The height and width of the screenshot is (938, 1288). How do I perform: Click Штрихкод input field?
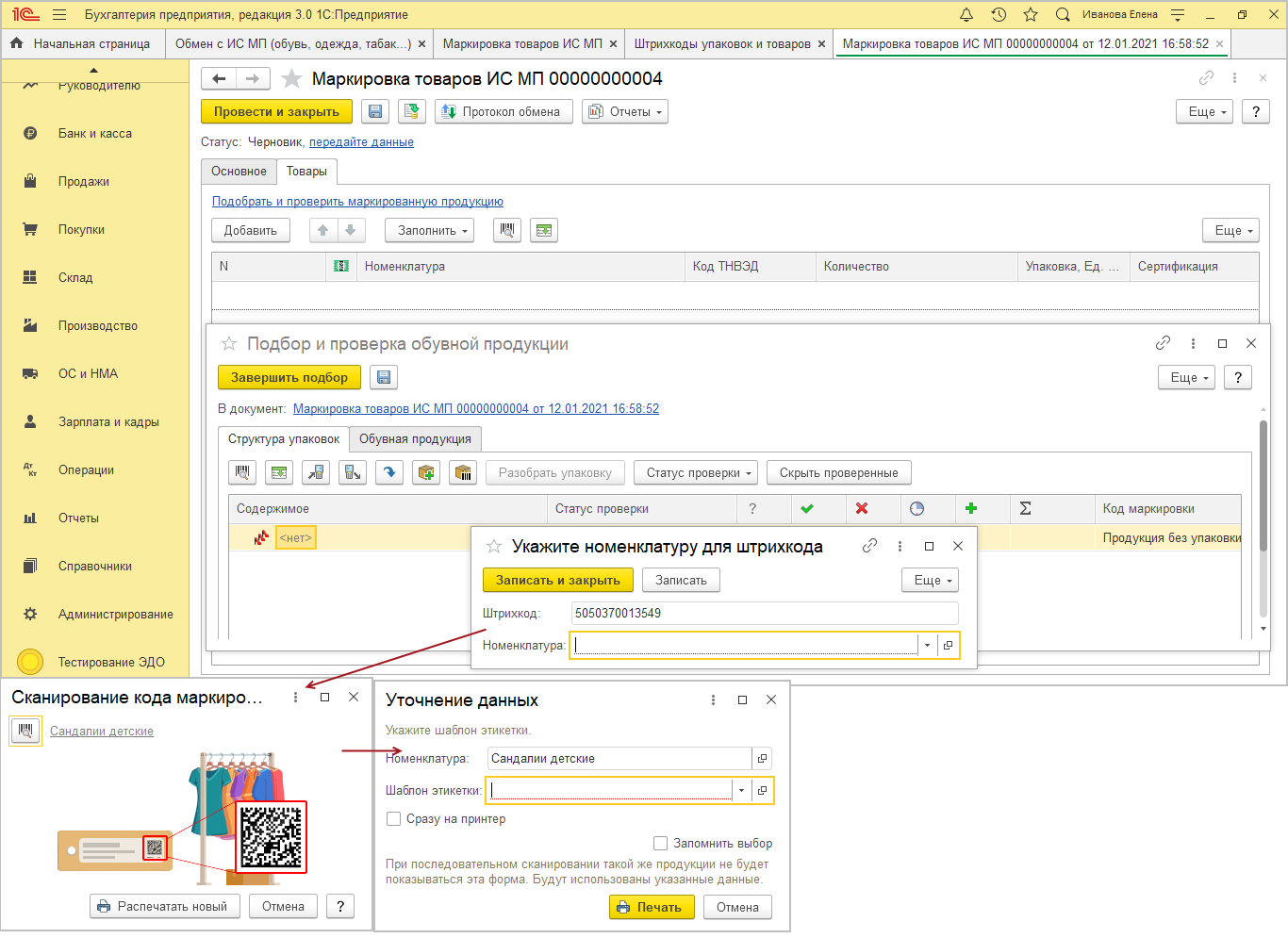(765, 613)
